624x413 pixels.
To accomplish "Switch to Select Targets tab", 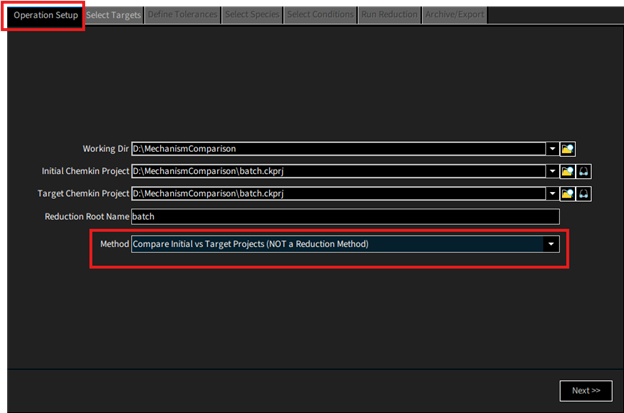I will coord(113,16).
